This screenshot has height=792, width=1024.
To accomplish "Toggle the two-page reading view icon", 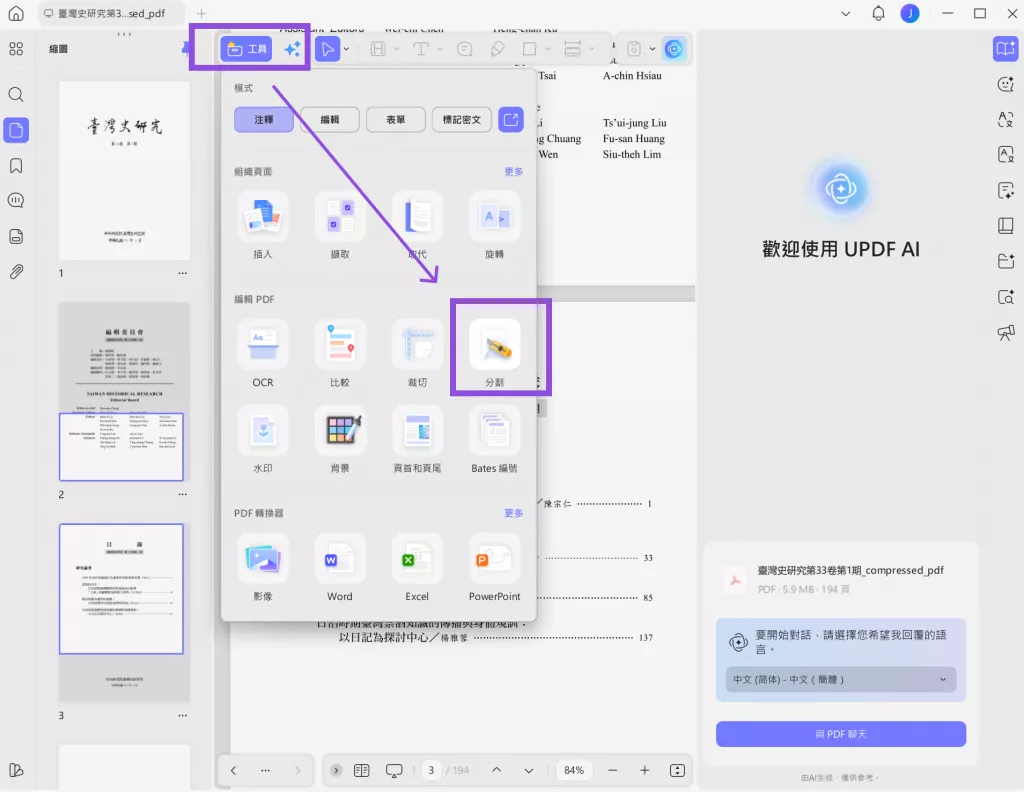I will click(x=361, y=770).
